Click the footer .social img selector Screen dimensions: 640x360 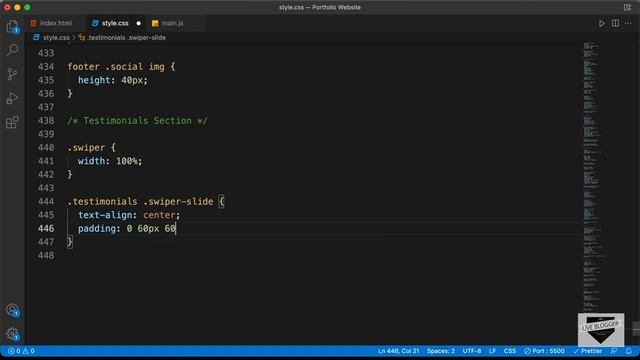[116, 67]
